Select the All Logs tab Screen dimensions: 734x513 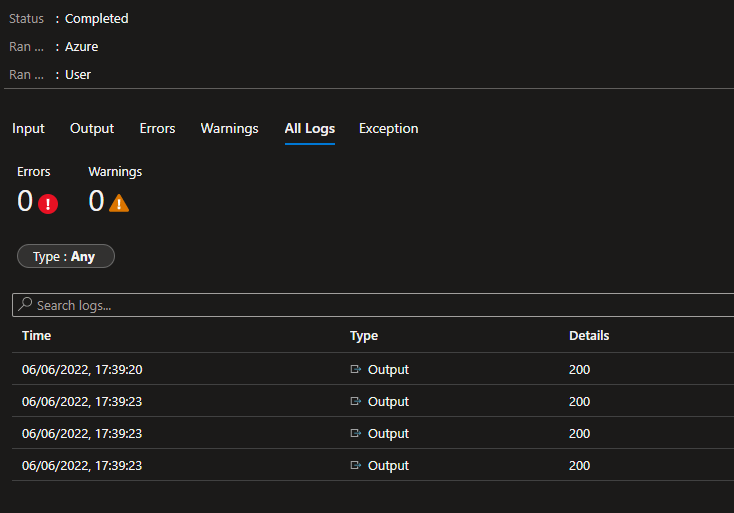(x=309, y=129)
